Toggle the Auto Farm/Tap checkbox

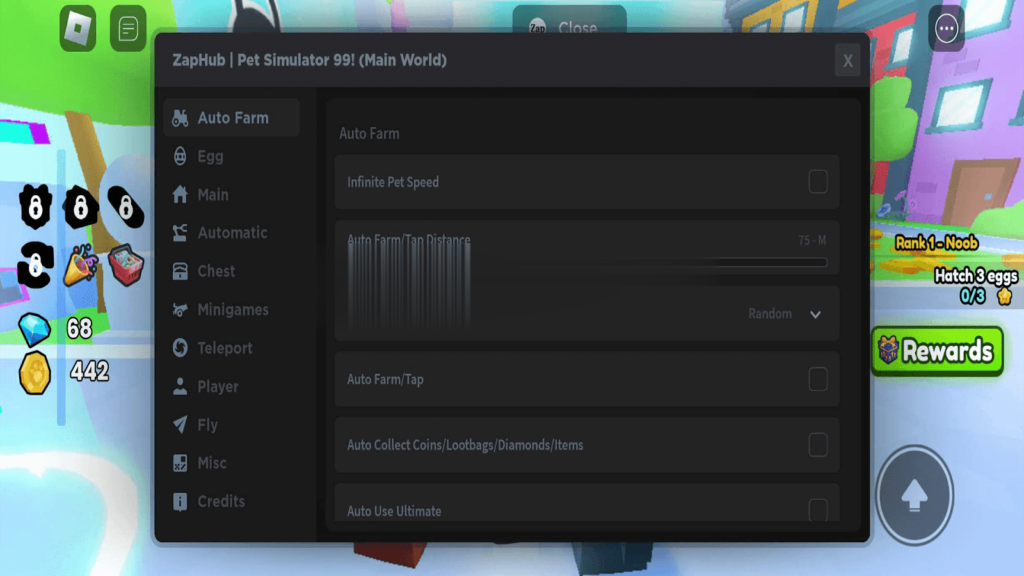(817, 379)
